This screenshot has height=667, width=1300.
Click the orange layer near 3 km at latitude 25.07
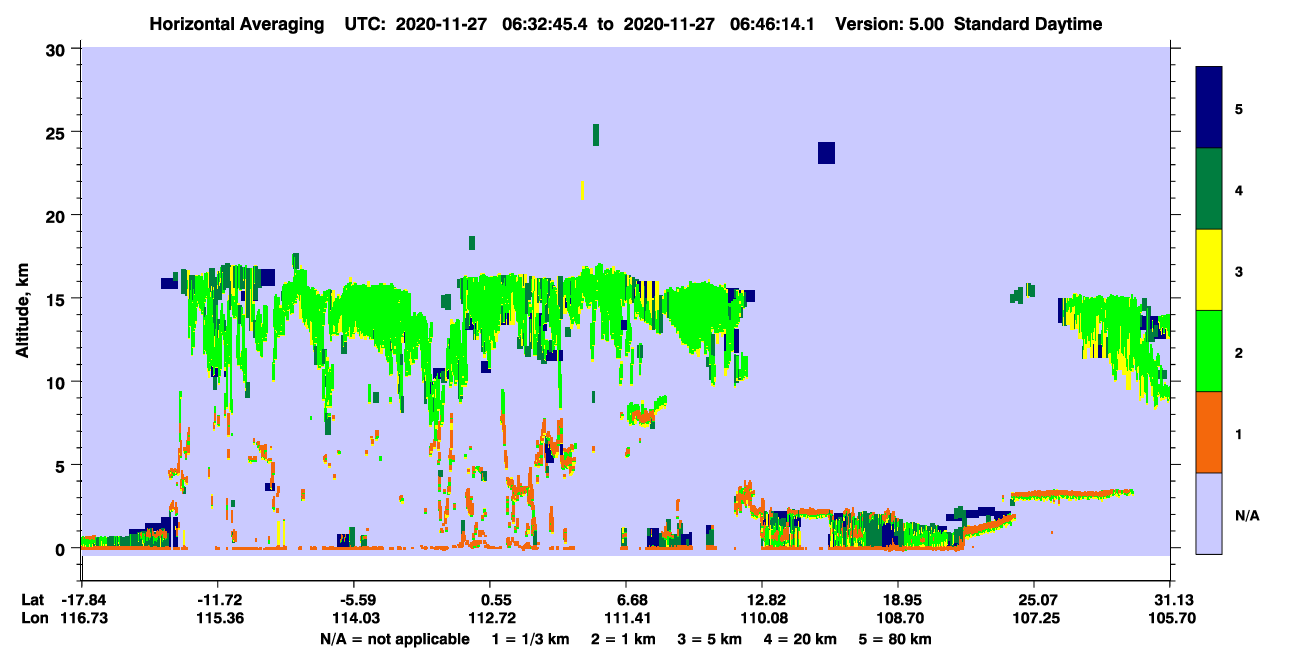coord(1072,494)
